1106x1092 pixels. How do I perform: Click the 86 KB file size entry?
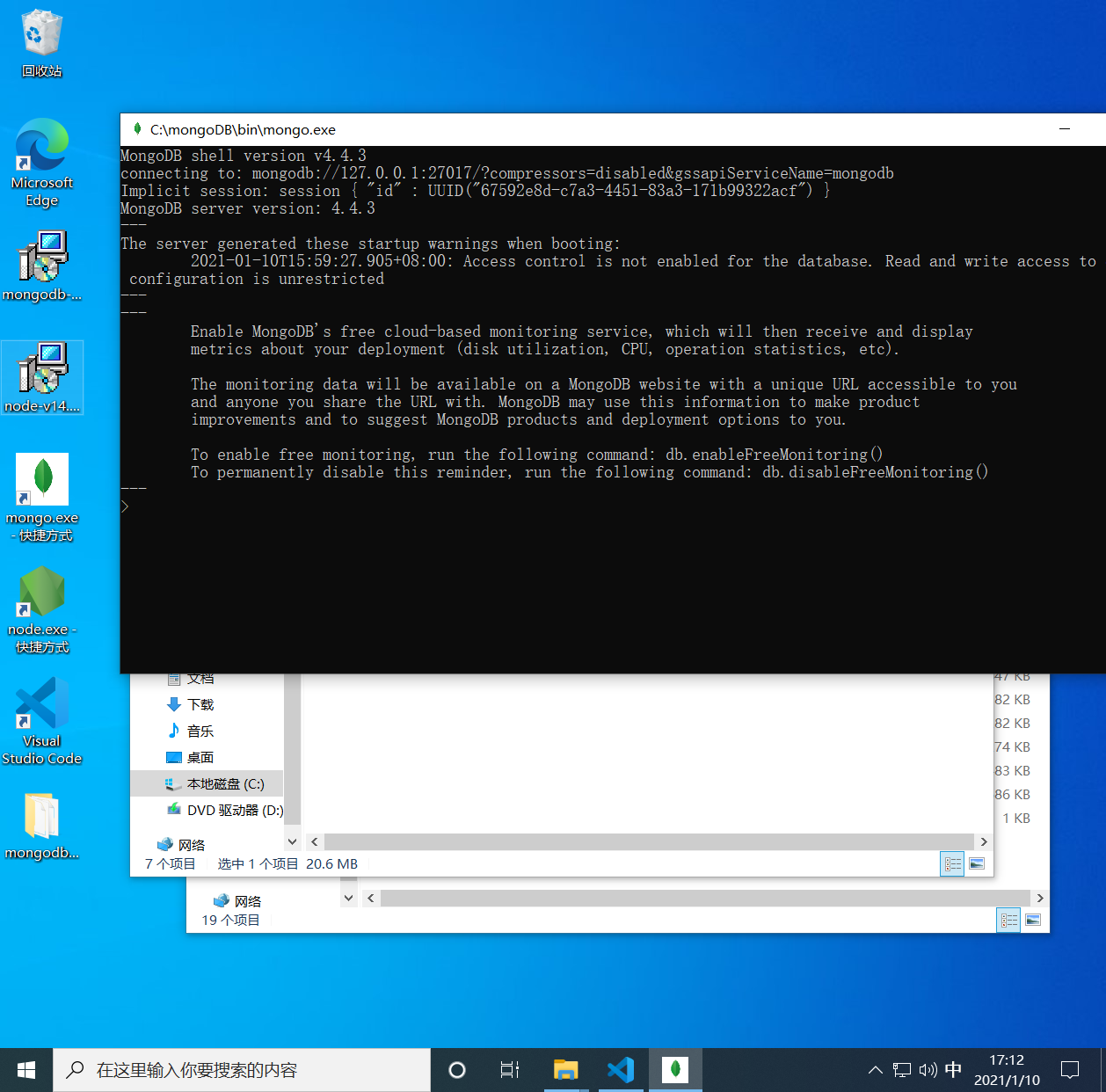1012,794
